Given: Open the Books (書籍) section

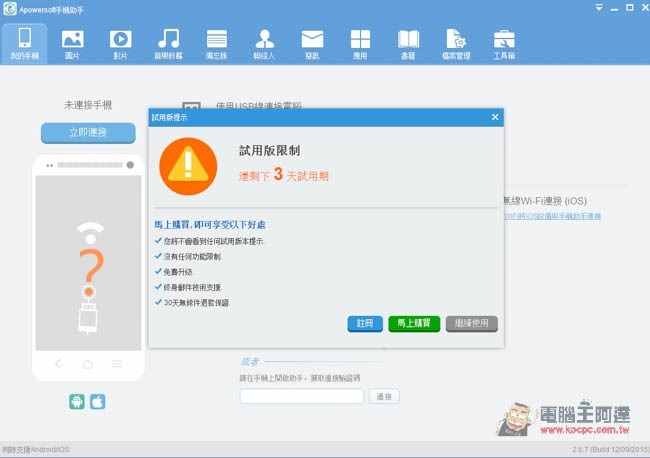Looking at the screenshot, I should tap(408, 44).
